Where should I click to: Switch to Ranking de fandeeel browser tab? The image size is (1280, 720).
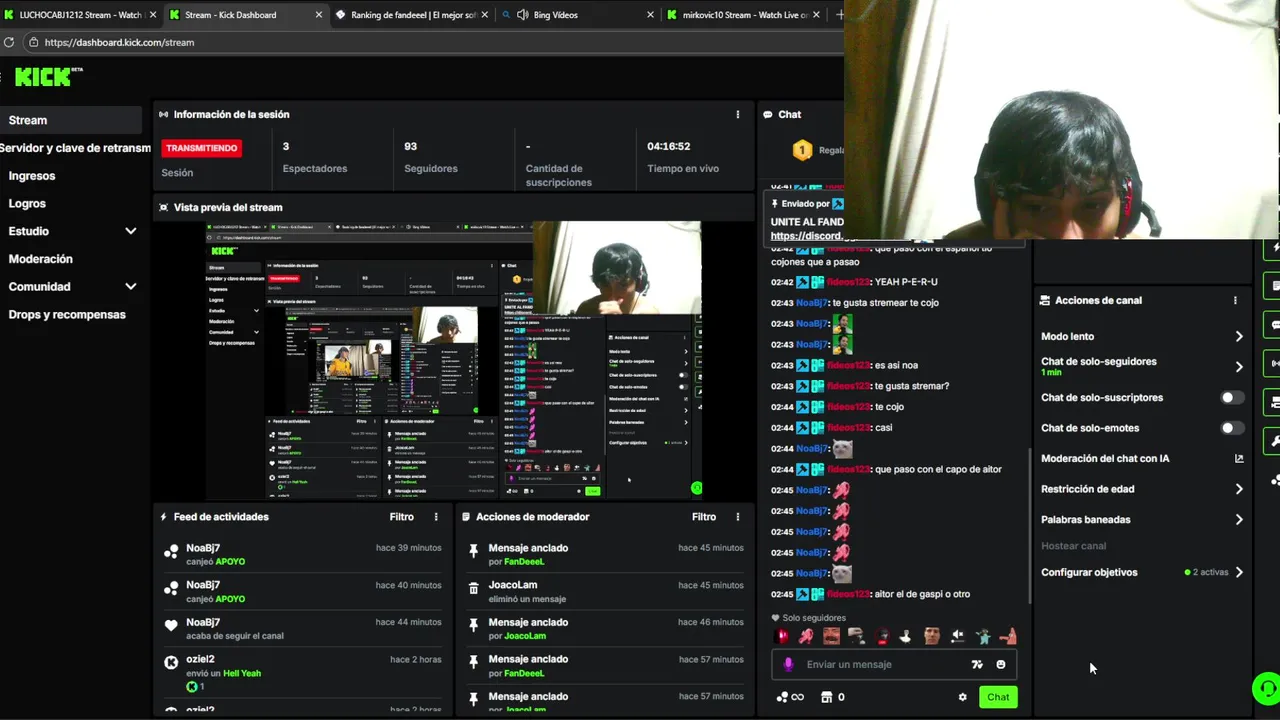[410, 15]
